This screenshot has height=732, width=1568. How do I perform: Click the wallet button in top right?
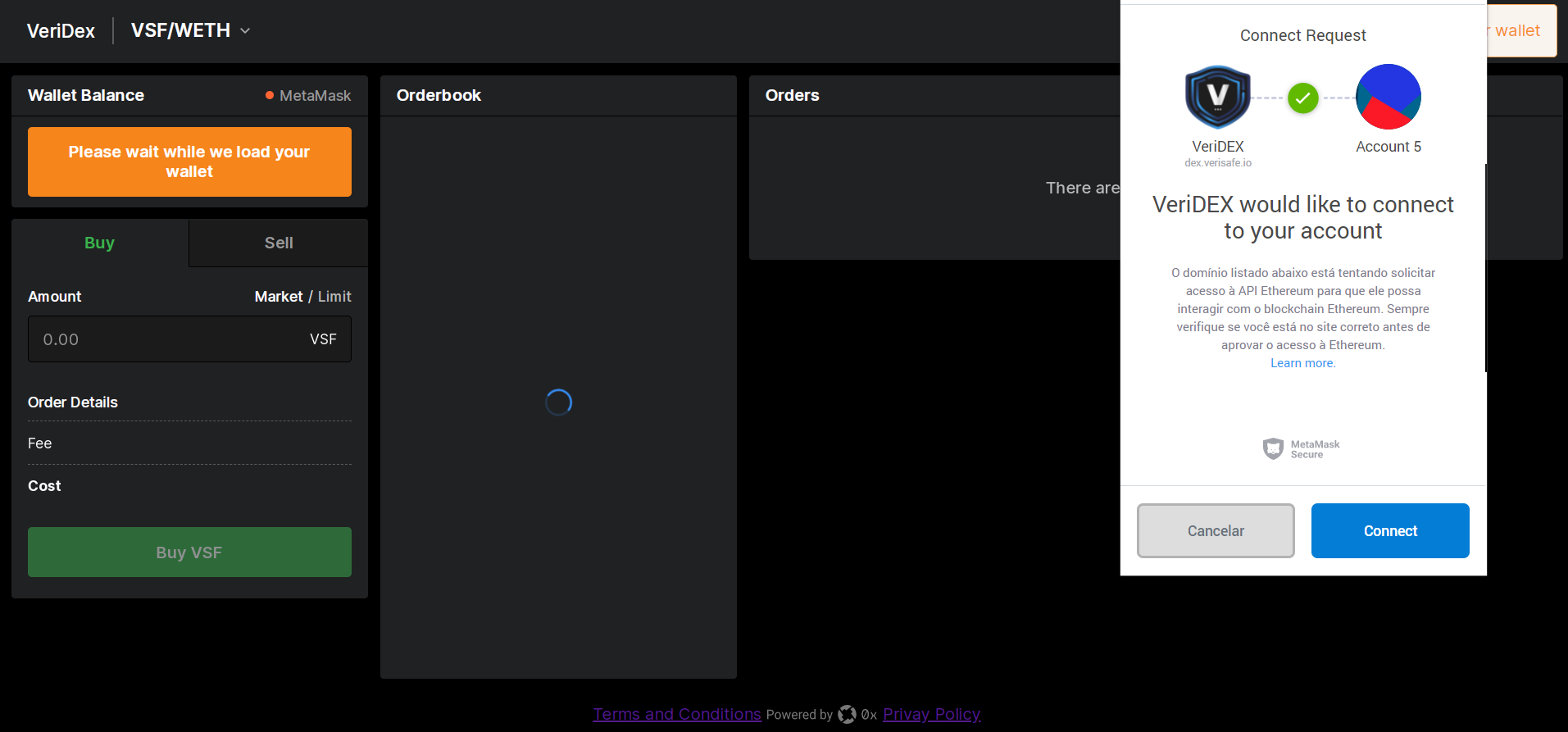tap(1520, 30)
